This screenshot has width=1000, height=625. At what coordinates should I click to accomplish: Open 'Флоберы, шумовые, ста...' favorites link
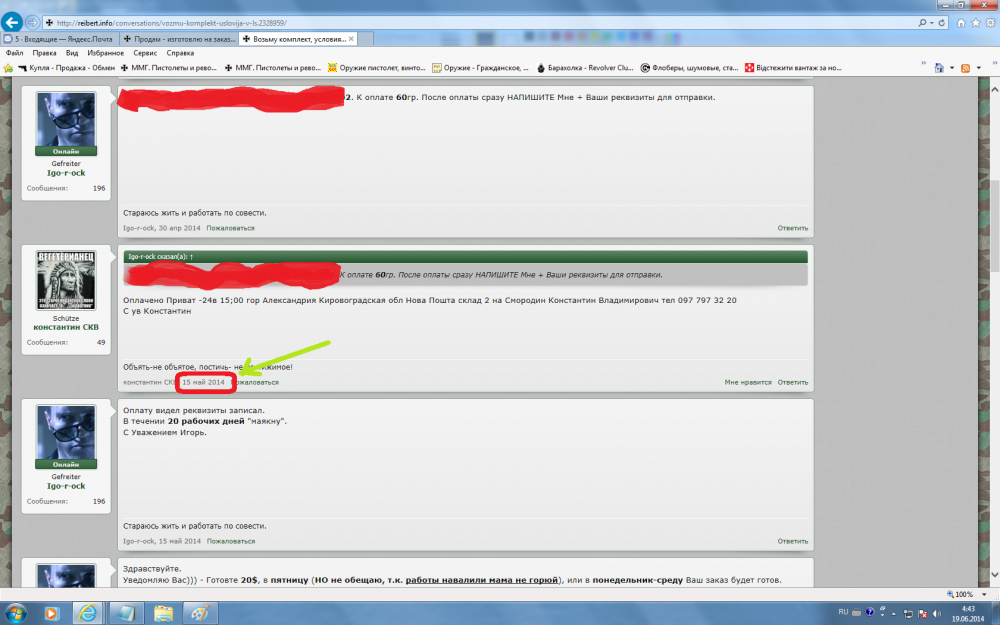pos(689,68)
